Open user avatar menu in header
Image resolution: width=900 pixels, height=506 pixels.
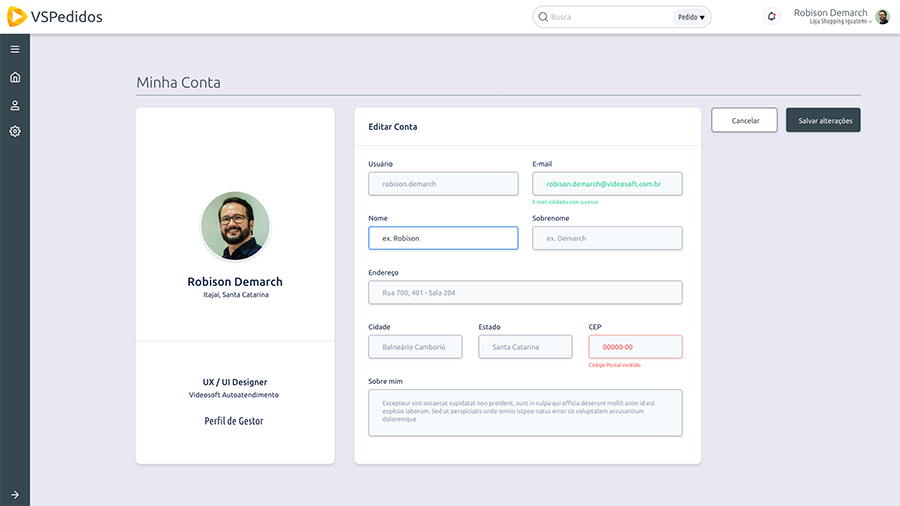(x=882, y=17)
